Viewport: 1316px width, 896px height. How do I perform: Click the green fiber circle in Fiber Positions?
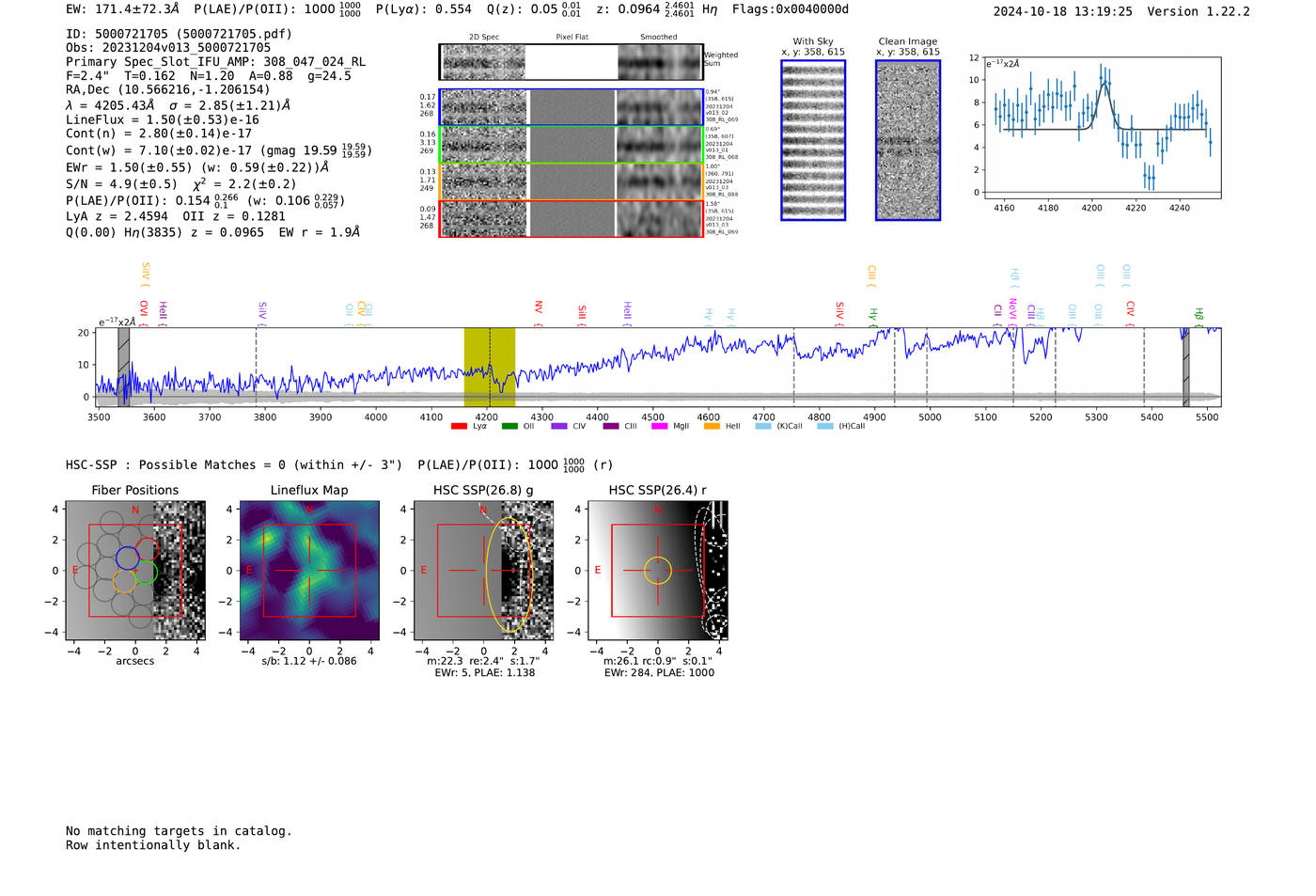pyautogui.click(x=146, y=572)
